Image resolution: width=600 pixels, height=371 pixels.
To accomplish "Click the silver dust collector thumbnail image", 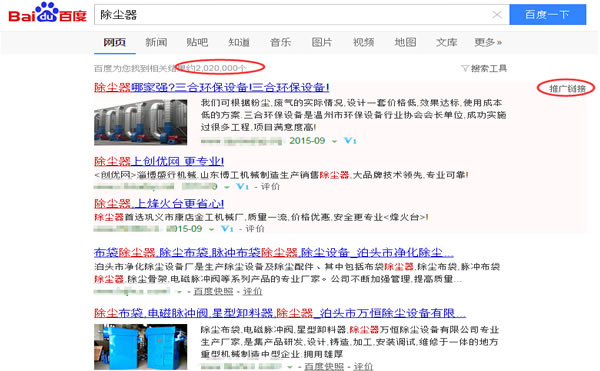I will point(140,122).
